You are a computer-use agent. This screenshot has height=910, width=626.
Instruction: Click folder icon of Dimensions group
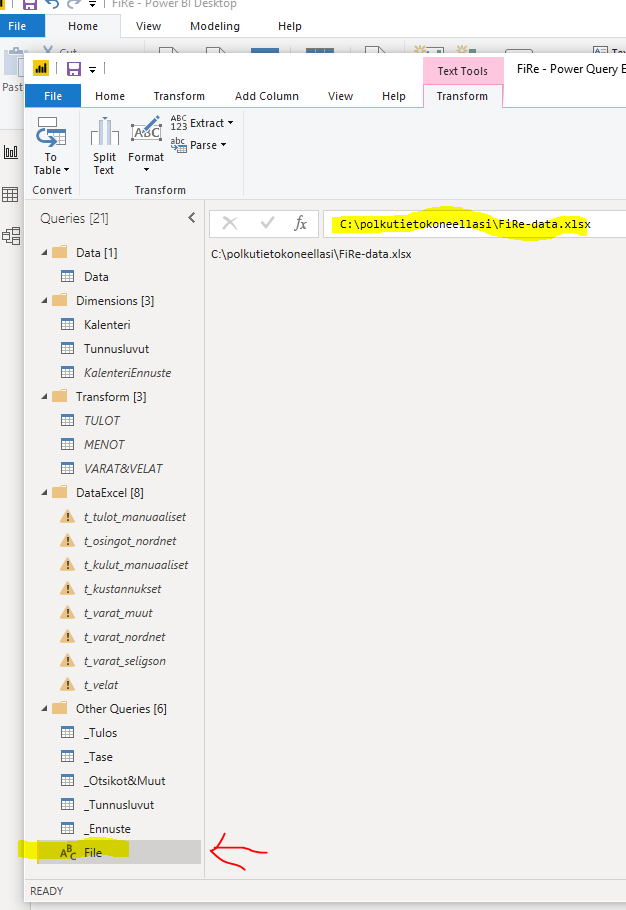point(60,300)
